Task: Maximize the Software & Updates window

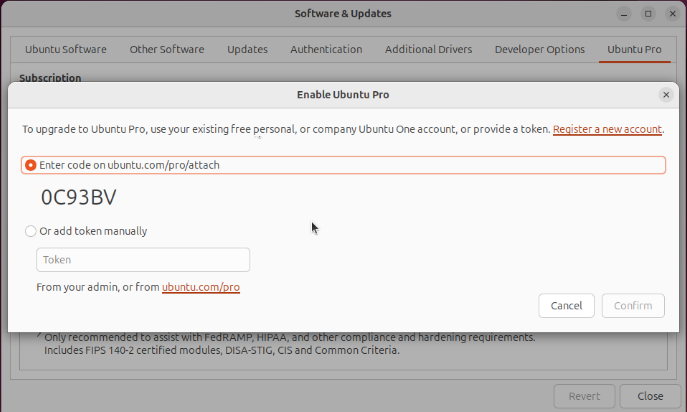Action: click(648, 14)
